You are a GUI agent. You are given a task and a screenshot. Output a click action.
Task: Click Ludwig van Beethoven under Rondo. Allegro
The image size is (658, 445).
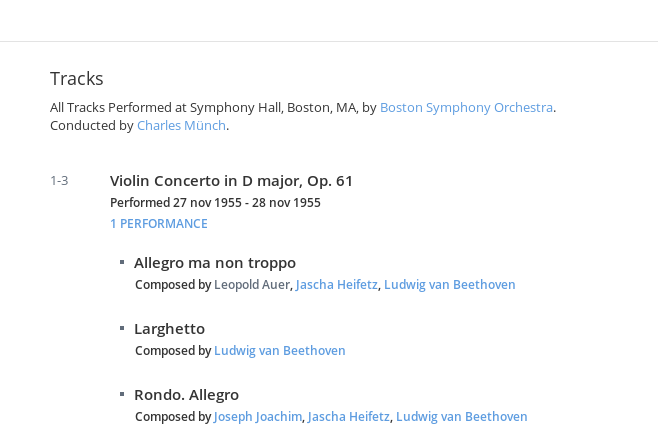462,416
